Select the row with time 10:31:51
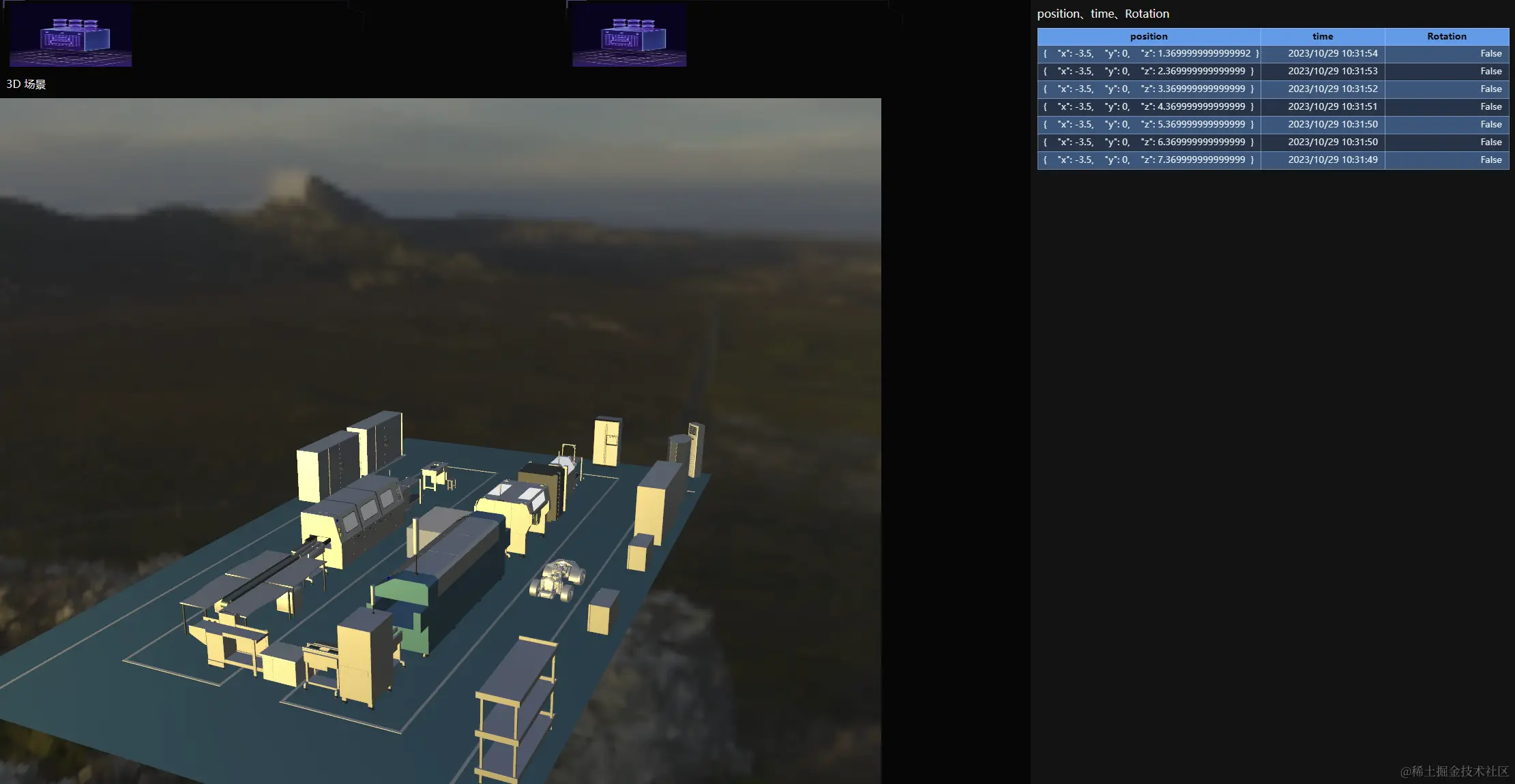The height and width of the screenshot is (784, 1515). point(1332,106)
